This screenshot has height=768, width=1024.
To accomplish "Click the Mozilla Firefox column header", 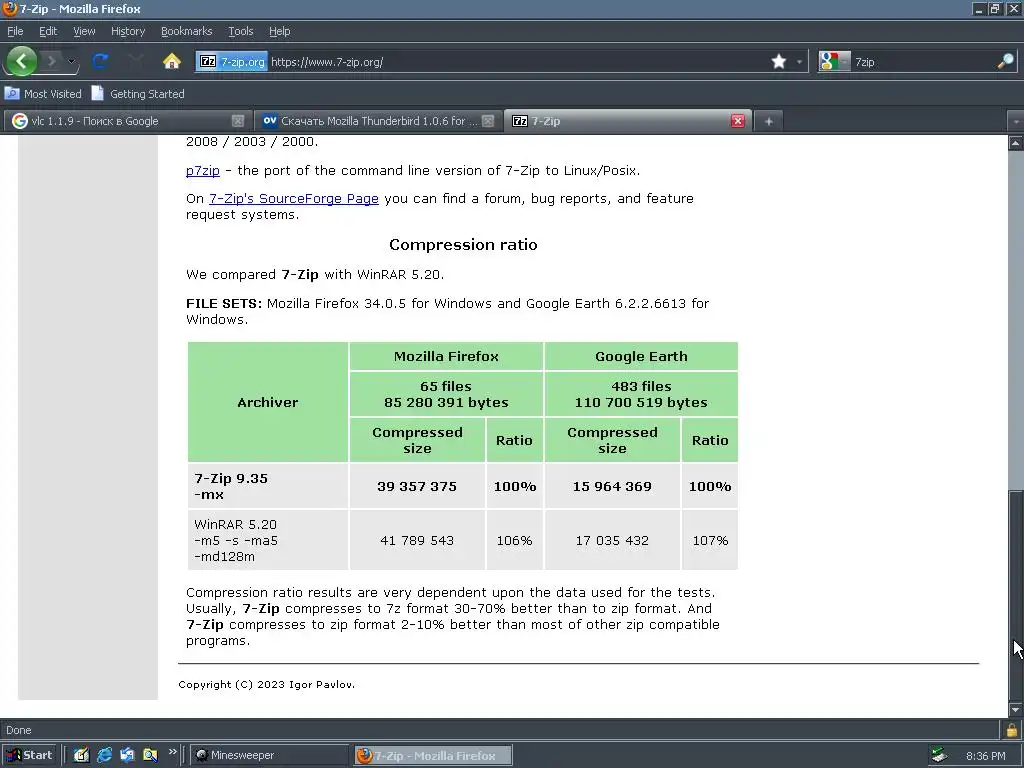I will tap(446, 357).
